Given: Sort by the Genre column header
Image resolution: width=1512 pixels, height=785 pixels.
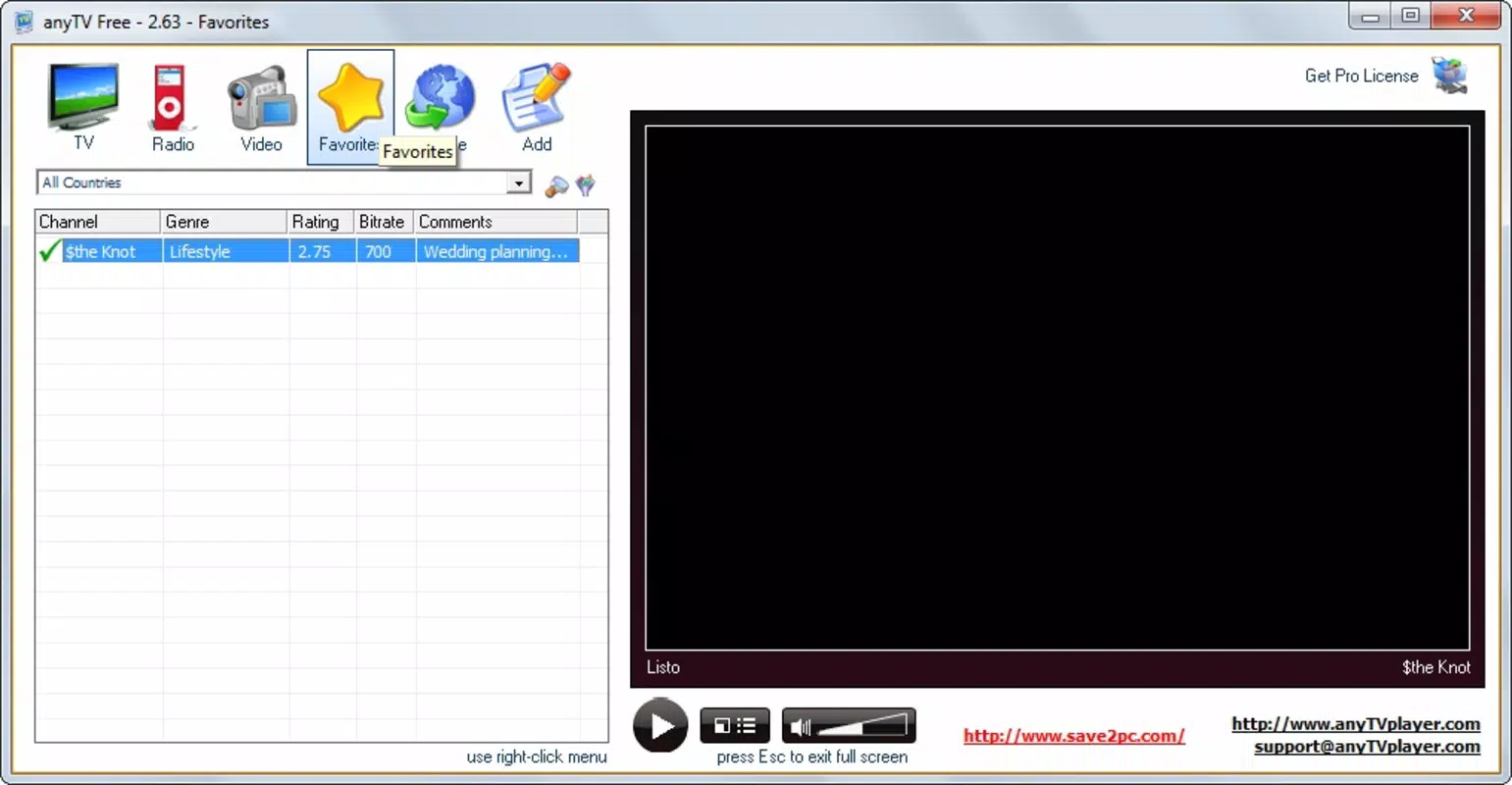Looking at the screenshot, I should [224, 222].
